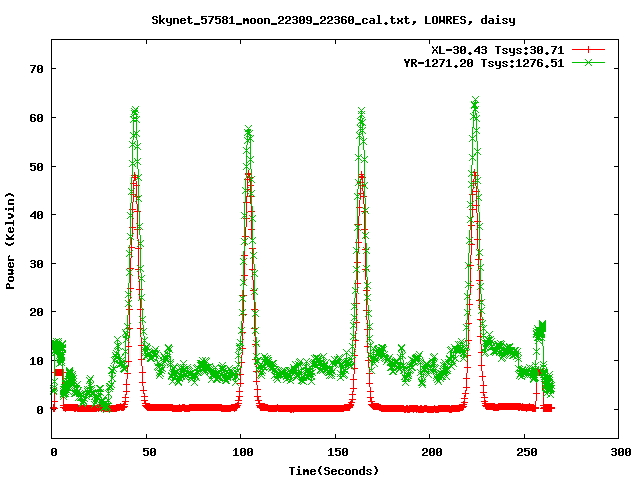Click x-axis tick label 50
Screen dimensions: 640x480
[149, 452]
